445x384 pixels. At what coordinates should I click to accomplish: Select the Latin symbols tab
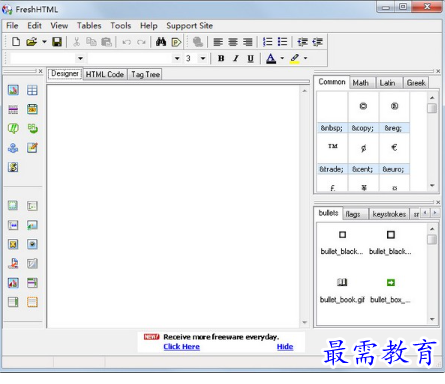click(x=387, y=83)
